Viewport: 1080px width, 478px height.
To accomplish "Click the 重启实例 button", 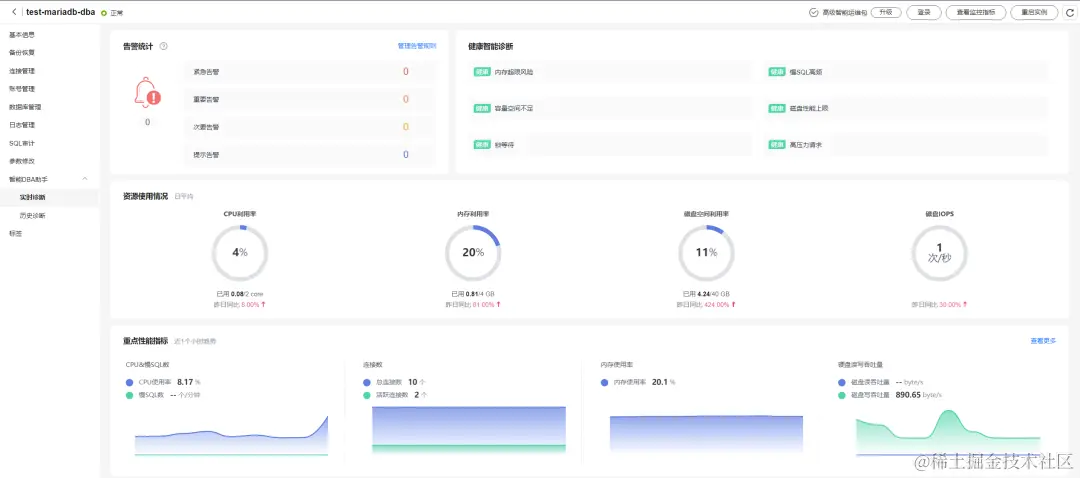I will 1035,12.
